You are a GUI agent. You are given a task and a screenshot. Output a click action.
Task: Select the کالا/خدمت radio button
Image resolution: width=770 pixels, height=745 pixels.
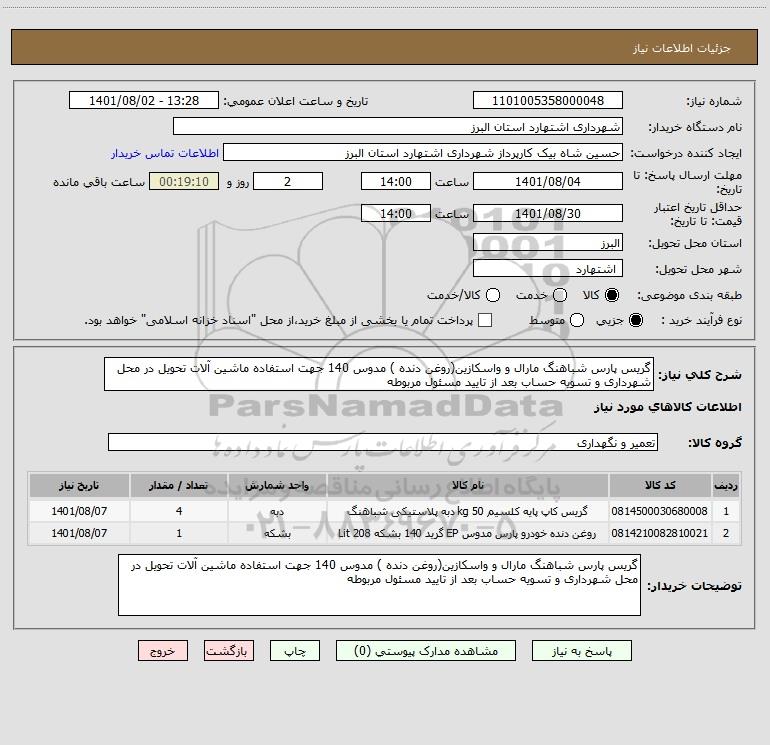pos(493,295)
